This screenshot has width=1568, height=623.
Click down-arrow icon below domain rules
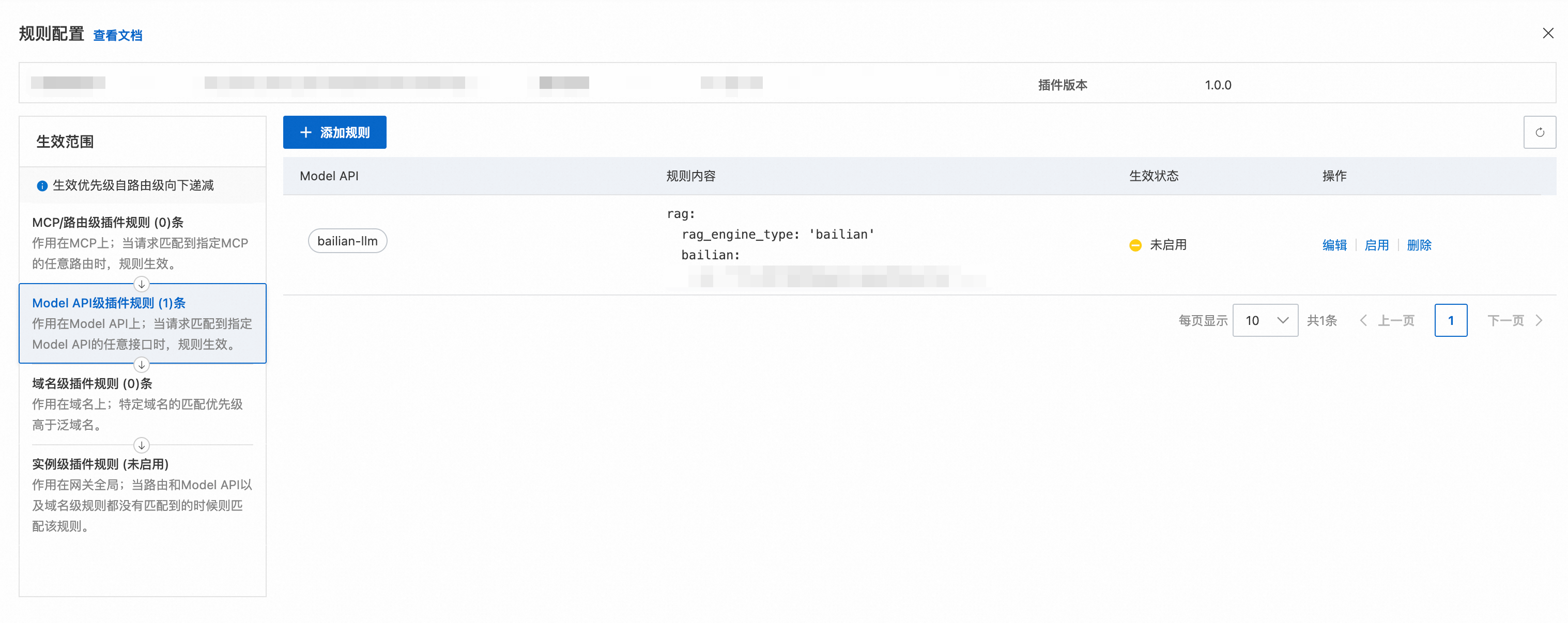click(141, 445)
